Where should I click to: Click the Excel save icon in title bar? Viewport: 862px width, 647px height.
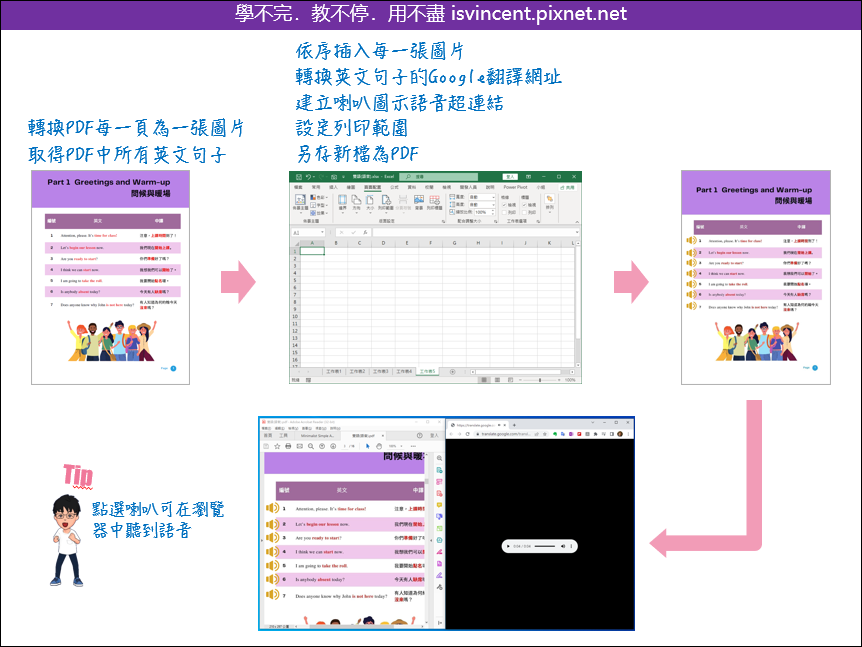[299, 177]
